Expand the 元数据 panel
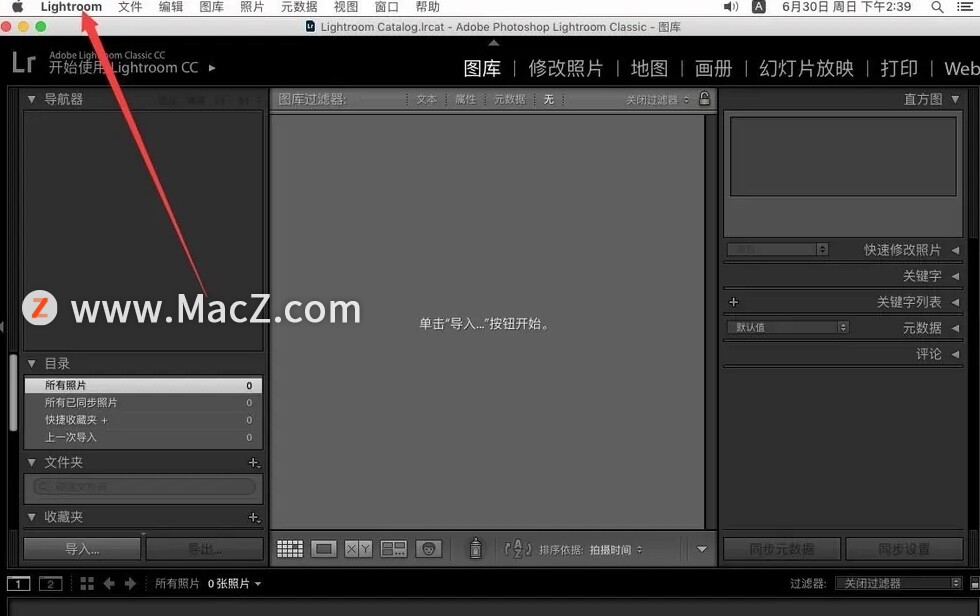Screen dimensions: 980x616 [x=955, y=327]
